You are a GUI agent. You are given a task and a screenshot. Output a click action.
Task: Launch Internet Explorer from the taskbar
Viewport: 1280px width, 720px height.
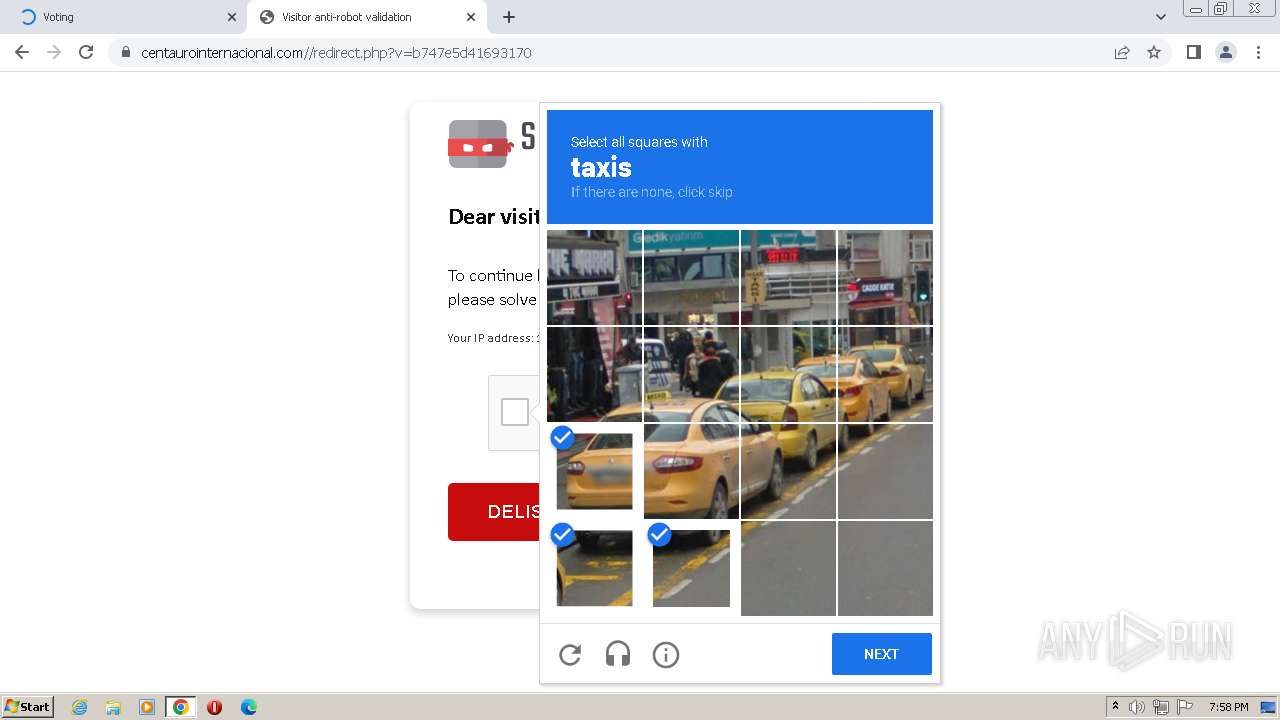[x=80, y=707]
